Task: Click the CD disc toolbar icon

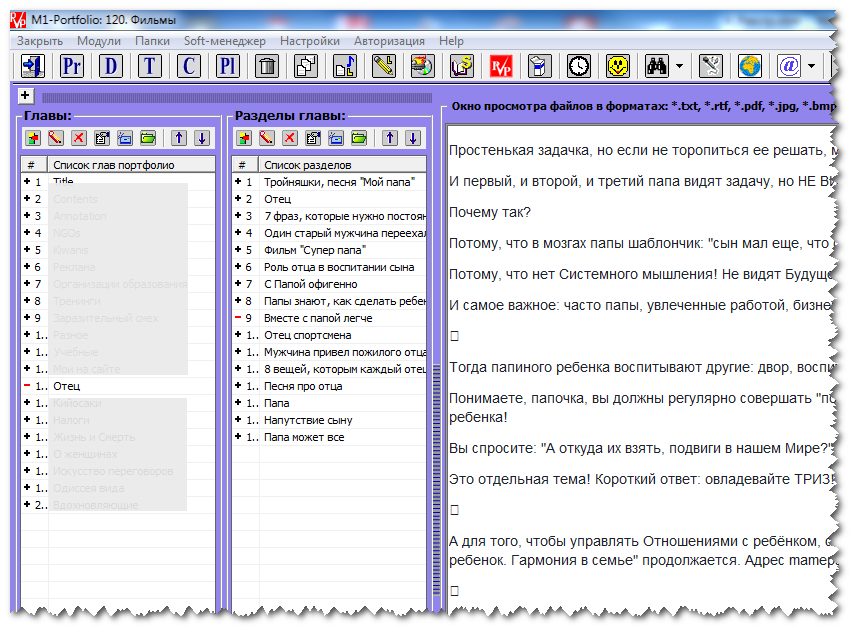Action: (x=423, y=67)
